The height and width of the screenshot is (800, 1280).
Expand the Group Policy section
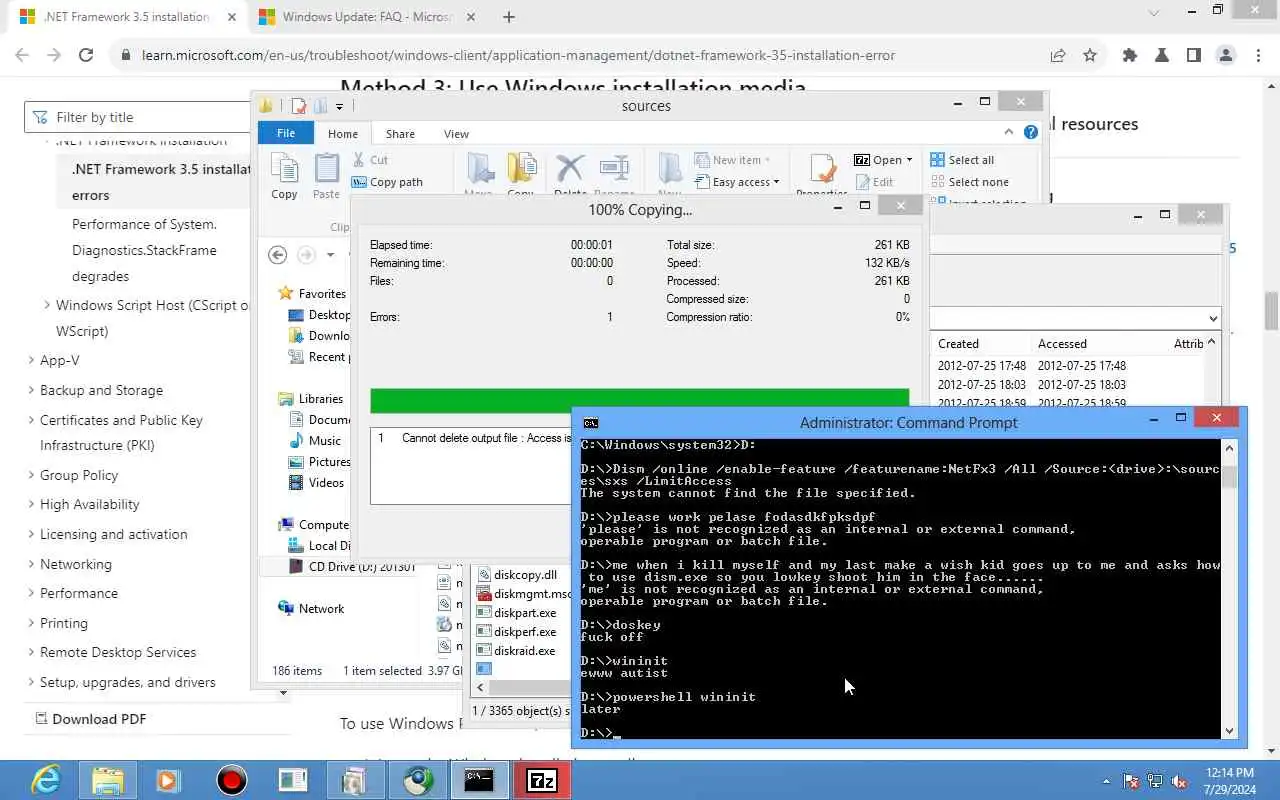[31, 476]
